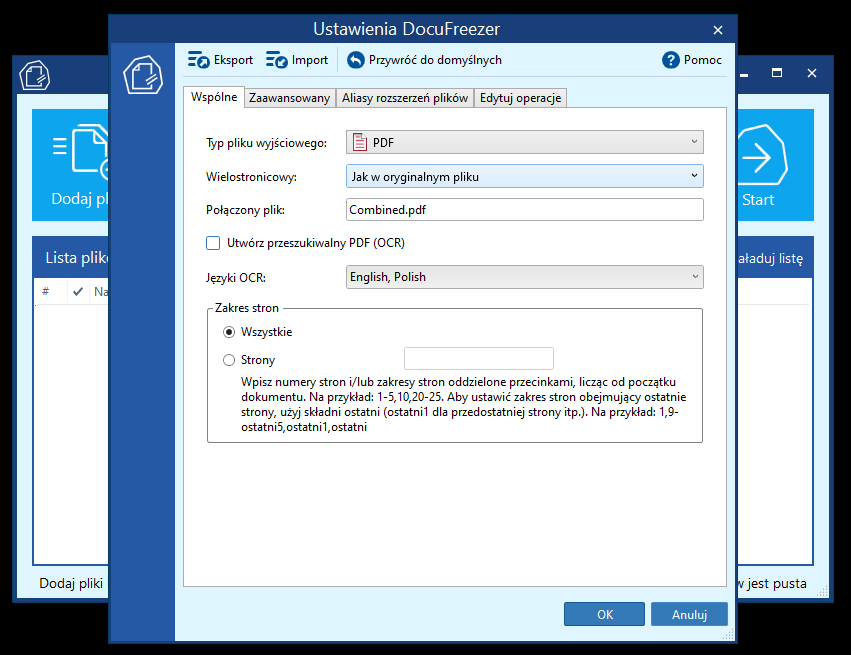This screenshot has height=655, width=851.
Task: Click the Anuluj button
Action: coord(689,614)
